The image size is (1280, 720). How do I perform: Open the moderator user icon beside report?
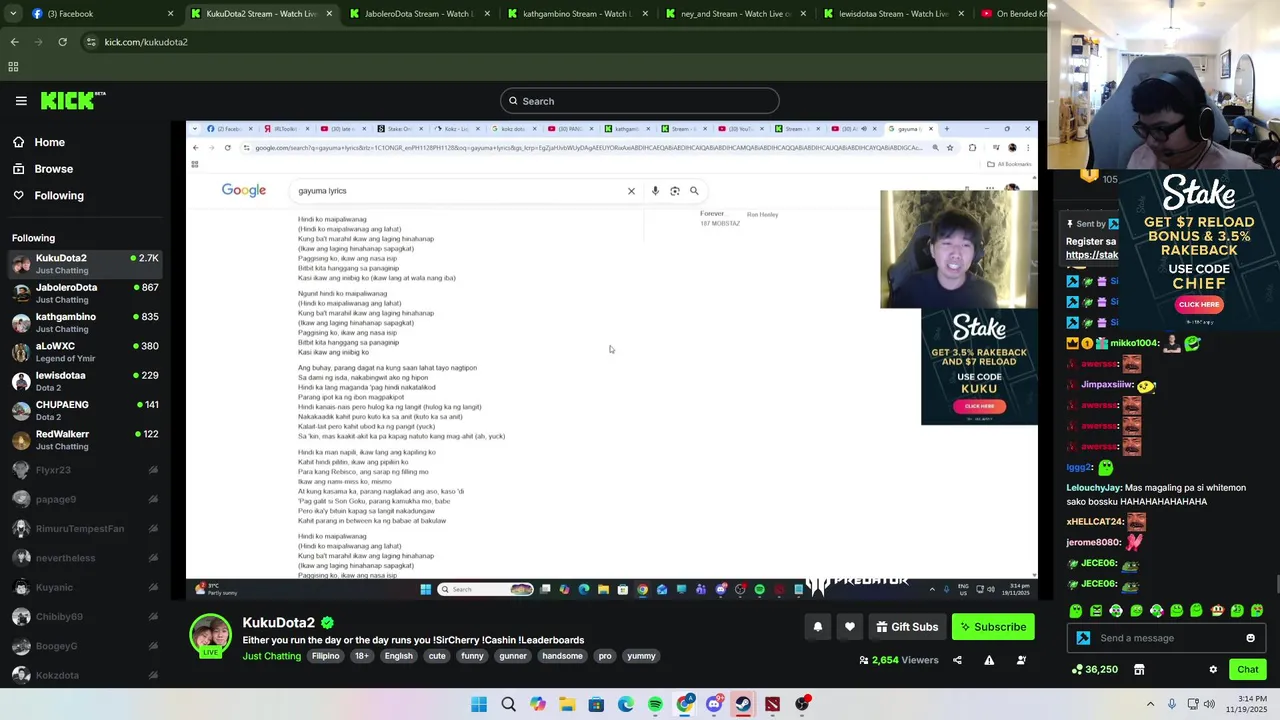pyautogui.click(x=1021, y=660)
